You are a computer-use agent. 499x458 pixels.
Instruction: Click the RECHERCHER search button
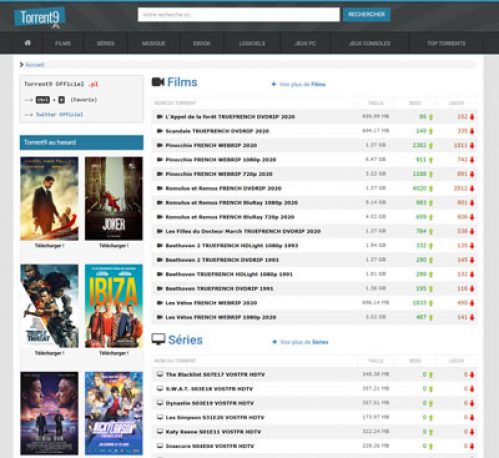[367, 15]
